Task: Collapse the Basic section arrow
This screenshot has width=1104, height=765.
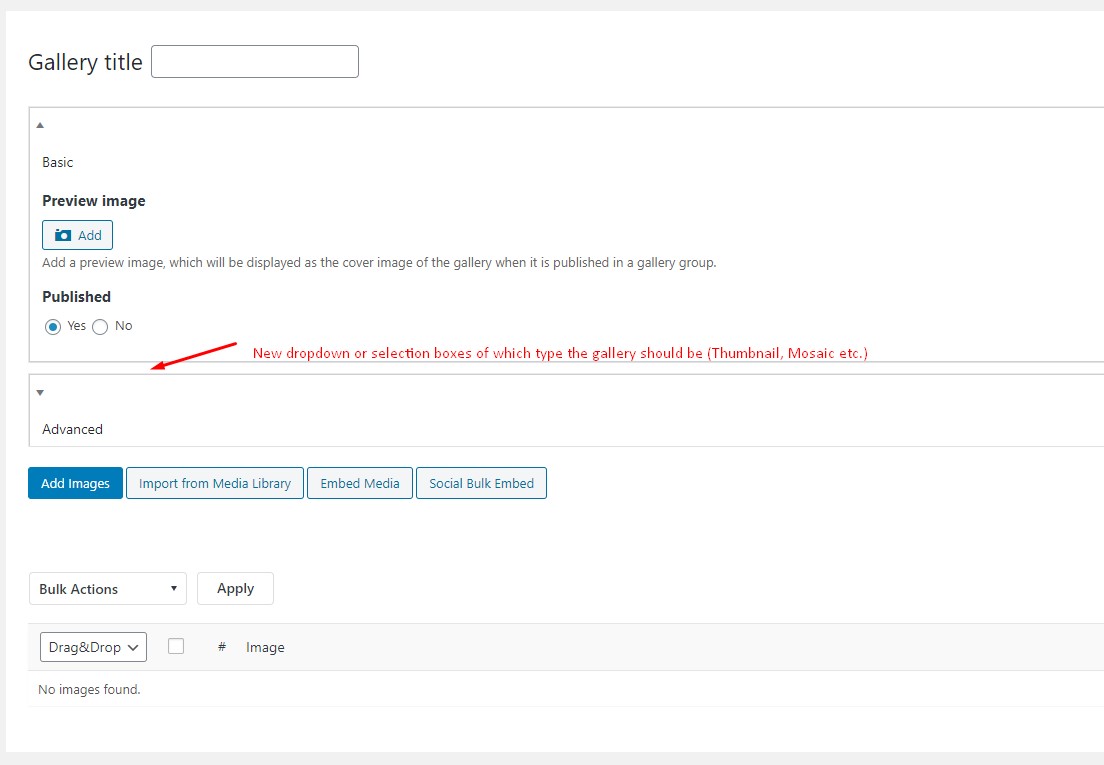Action: [40, 125]
